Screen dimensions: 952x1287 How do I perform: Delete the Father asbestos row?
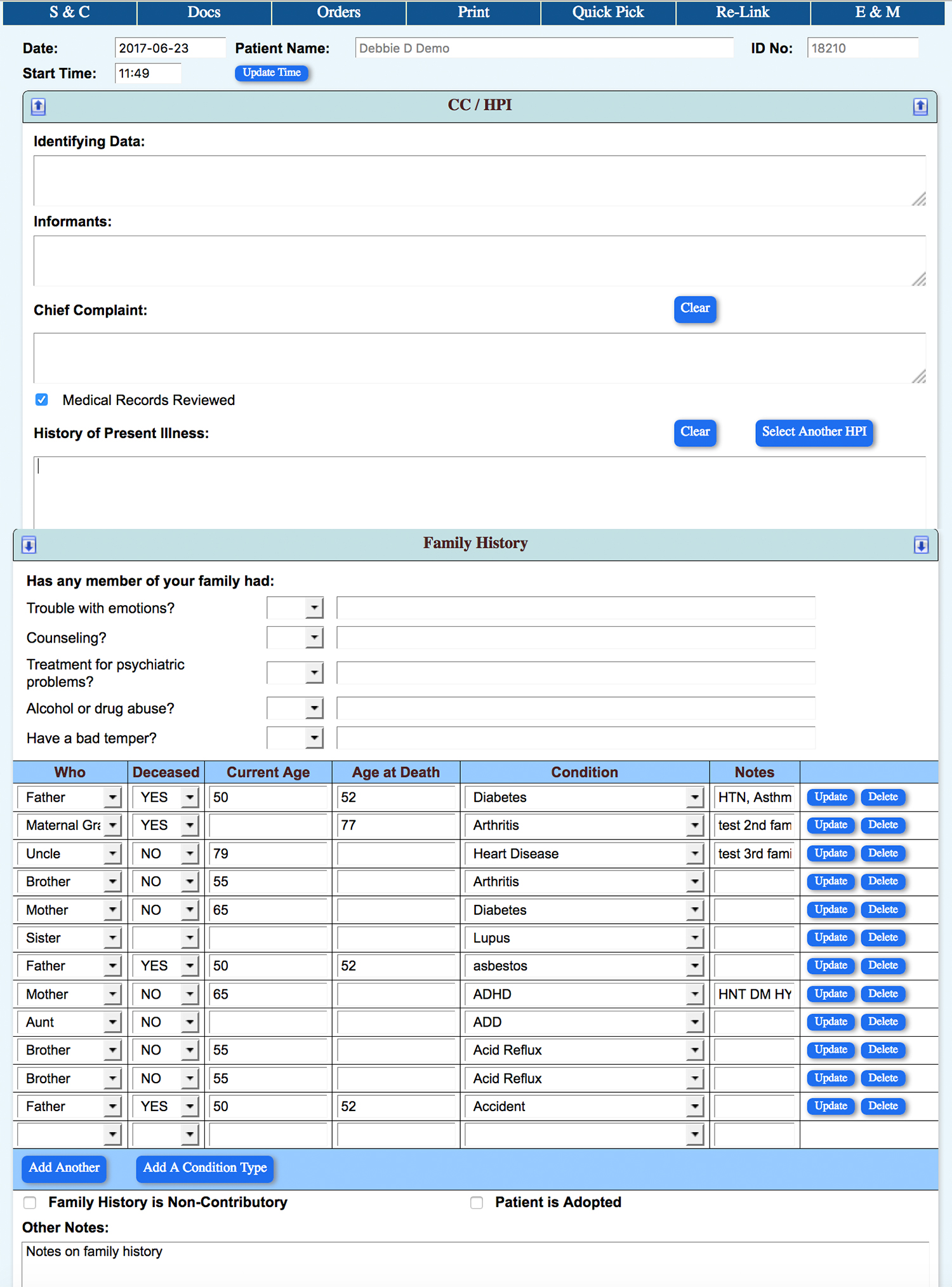click(883, 966)
